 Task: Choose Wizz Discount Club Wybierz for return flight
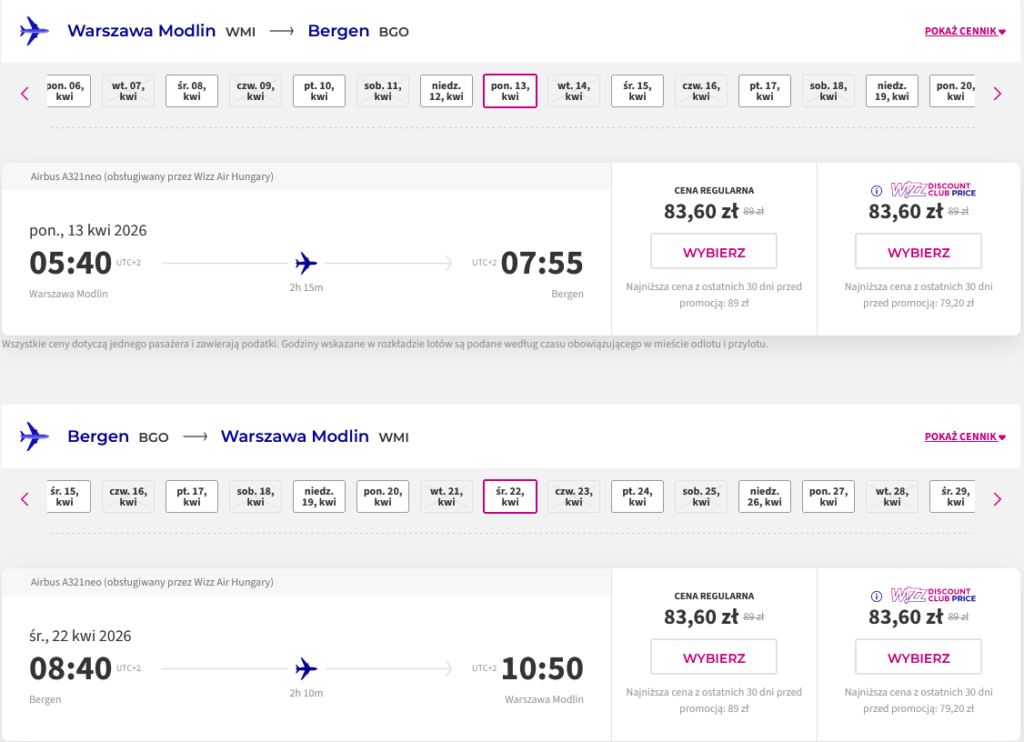coord(918,657)
